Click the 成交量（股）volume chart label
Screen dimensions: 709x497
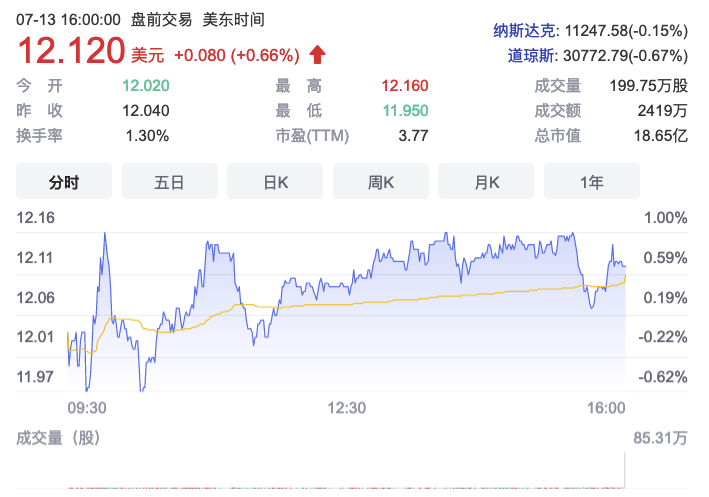pyautogui.click(x=58, y=437)
